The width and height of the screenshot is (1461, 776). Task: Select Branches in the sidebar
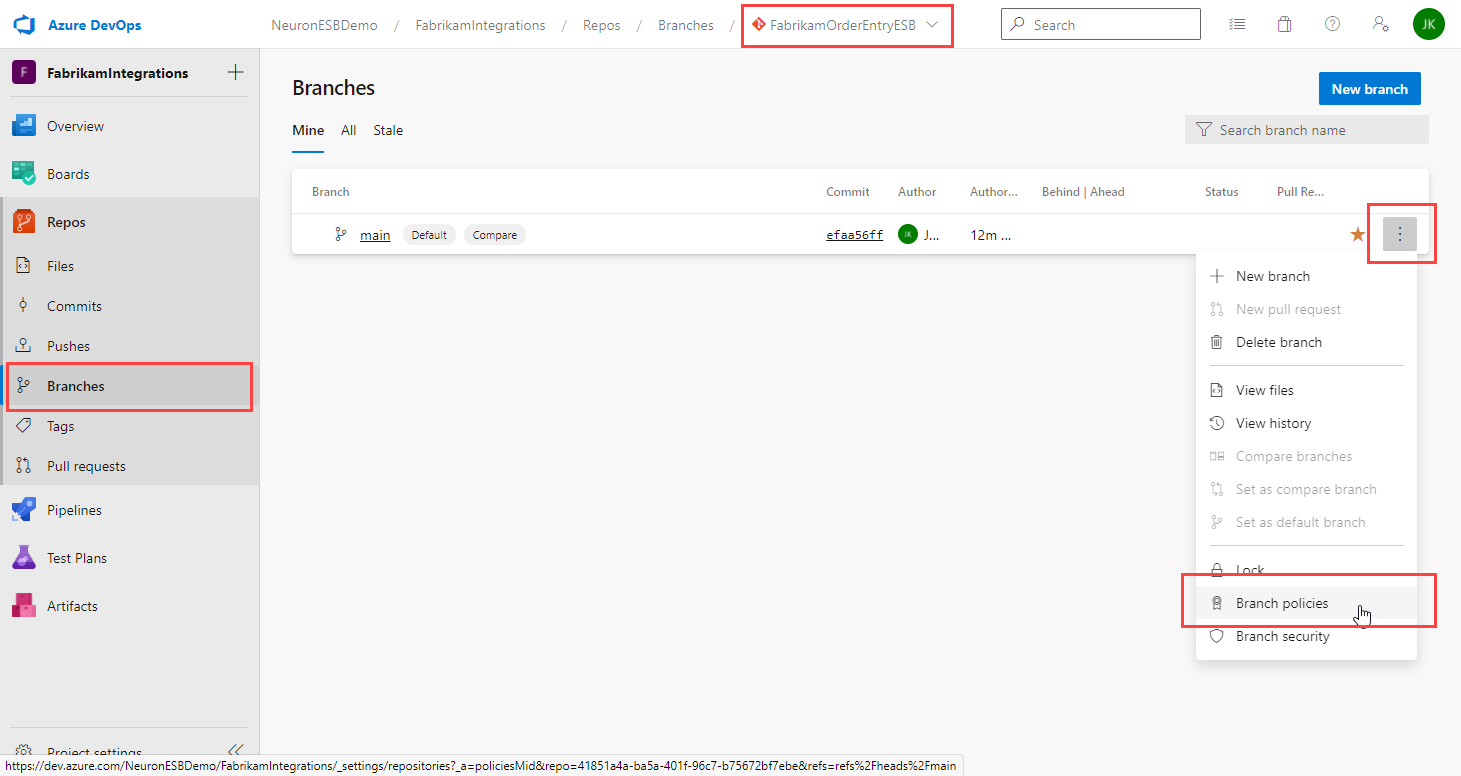[129, 386]
